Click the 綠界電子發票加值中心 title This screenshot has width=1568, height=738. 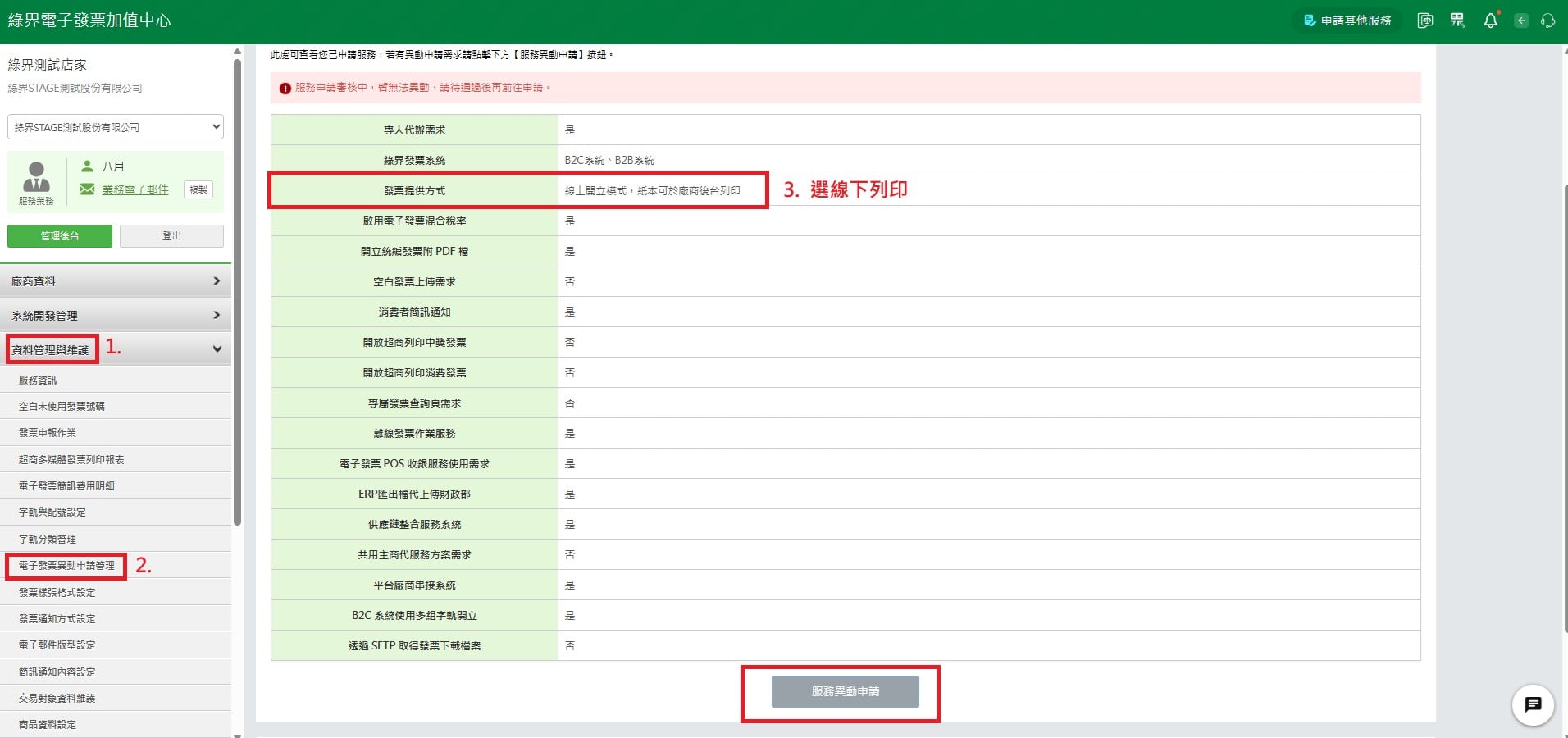[x=89, y=20]
